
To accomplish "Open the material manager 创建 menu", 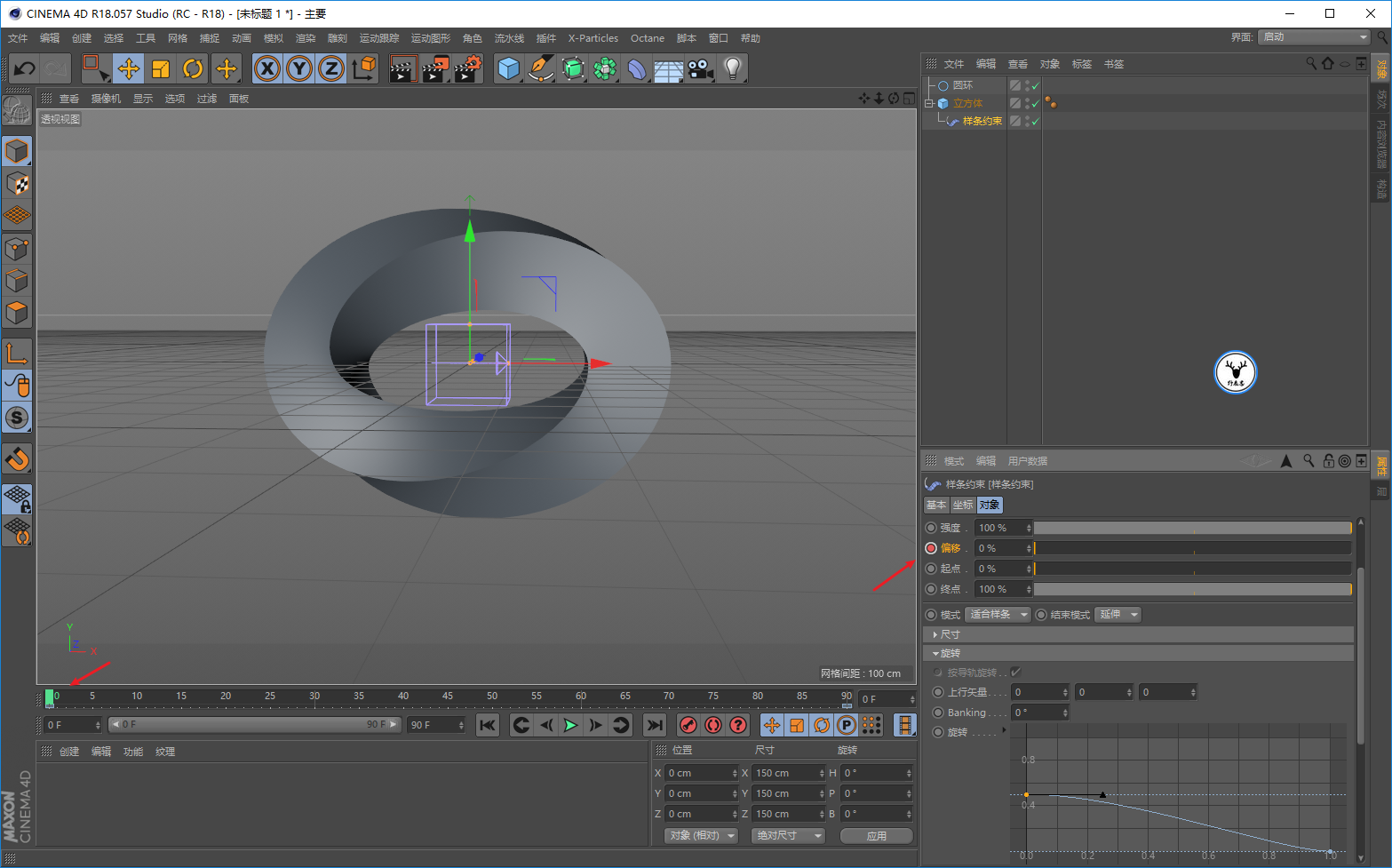I will (x=69, y=752).
